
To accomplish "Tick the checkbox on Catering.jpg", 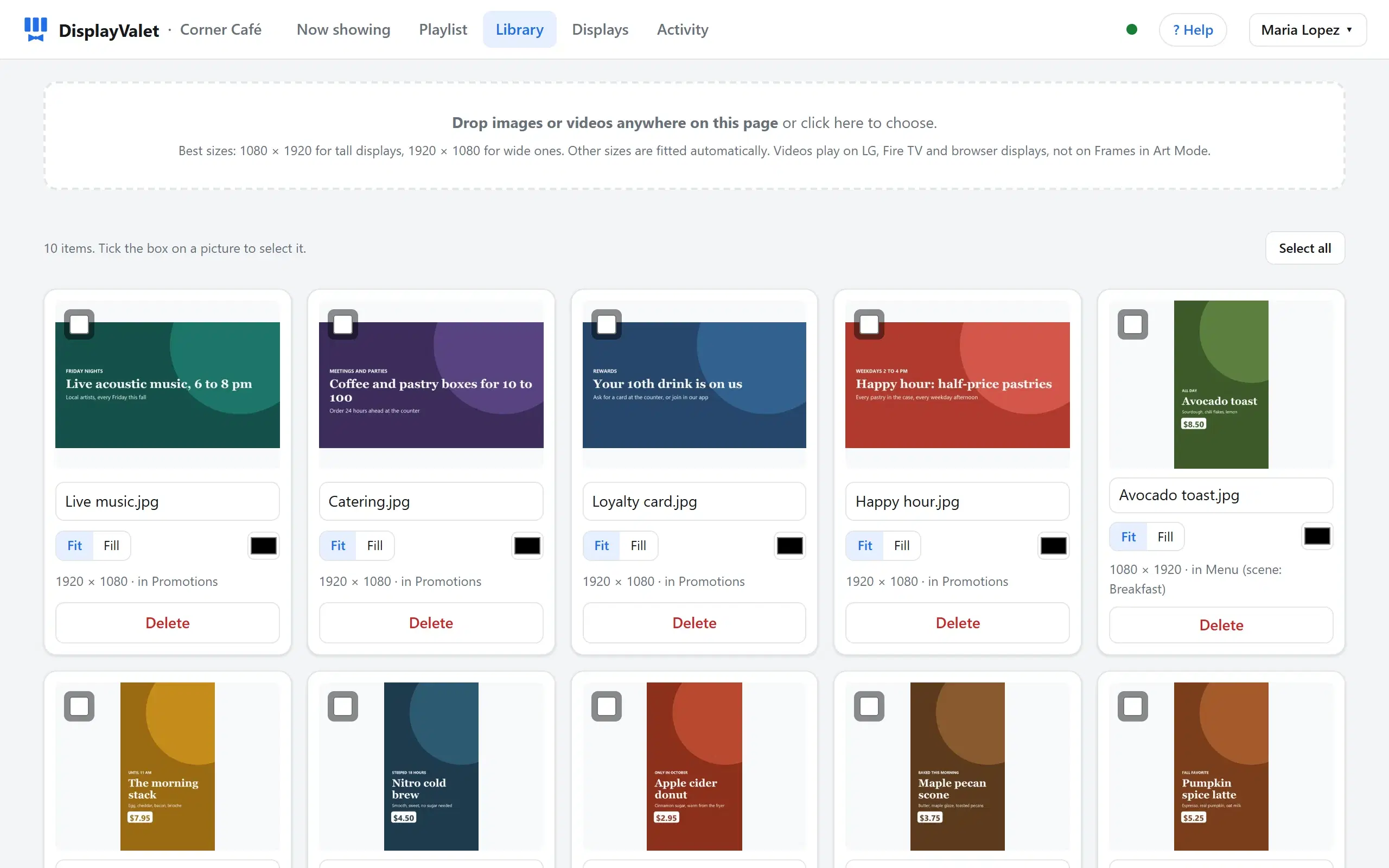I will (343, 324).
